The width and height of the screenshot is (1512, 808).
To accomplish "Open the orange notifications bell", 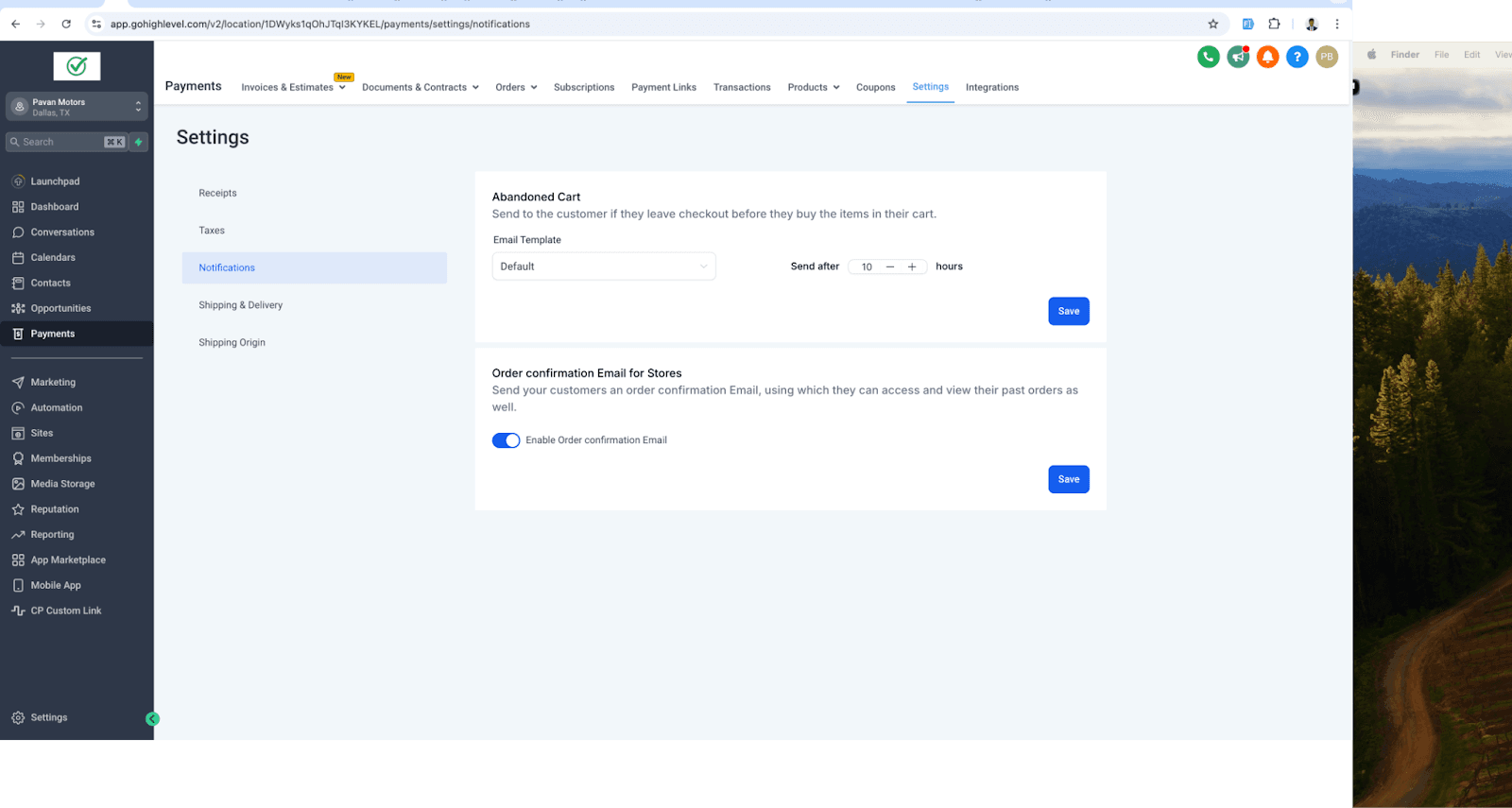I will (x=1268, y=57).
